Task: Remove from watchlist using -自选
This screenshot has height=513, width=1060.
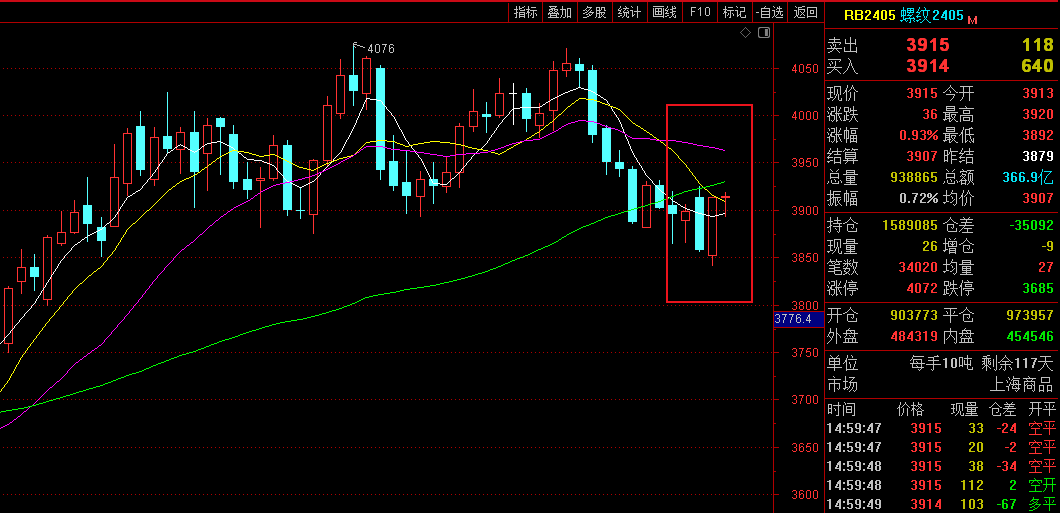Action: [x=769, y=12]
